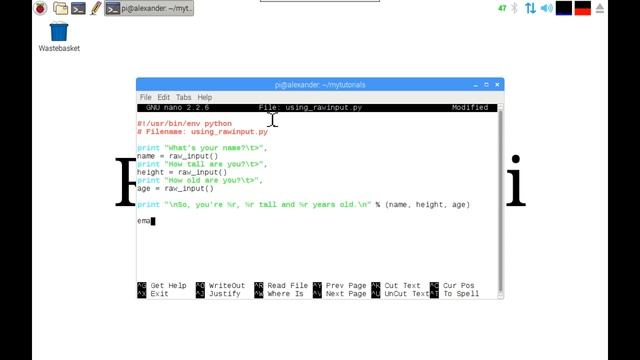Click the network up-down arrows icon

click(x=530, y=8)
